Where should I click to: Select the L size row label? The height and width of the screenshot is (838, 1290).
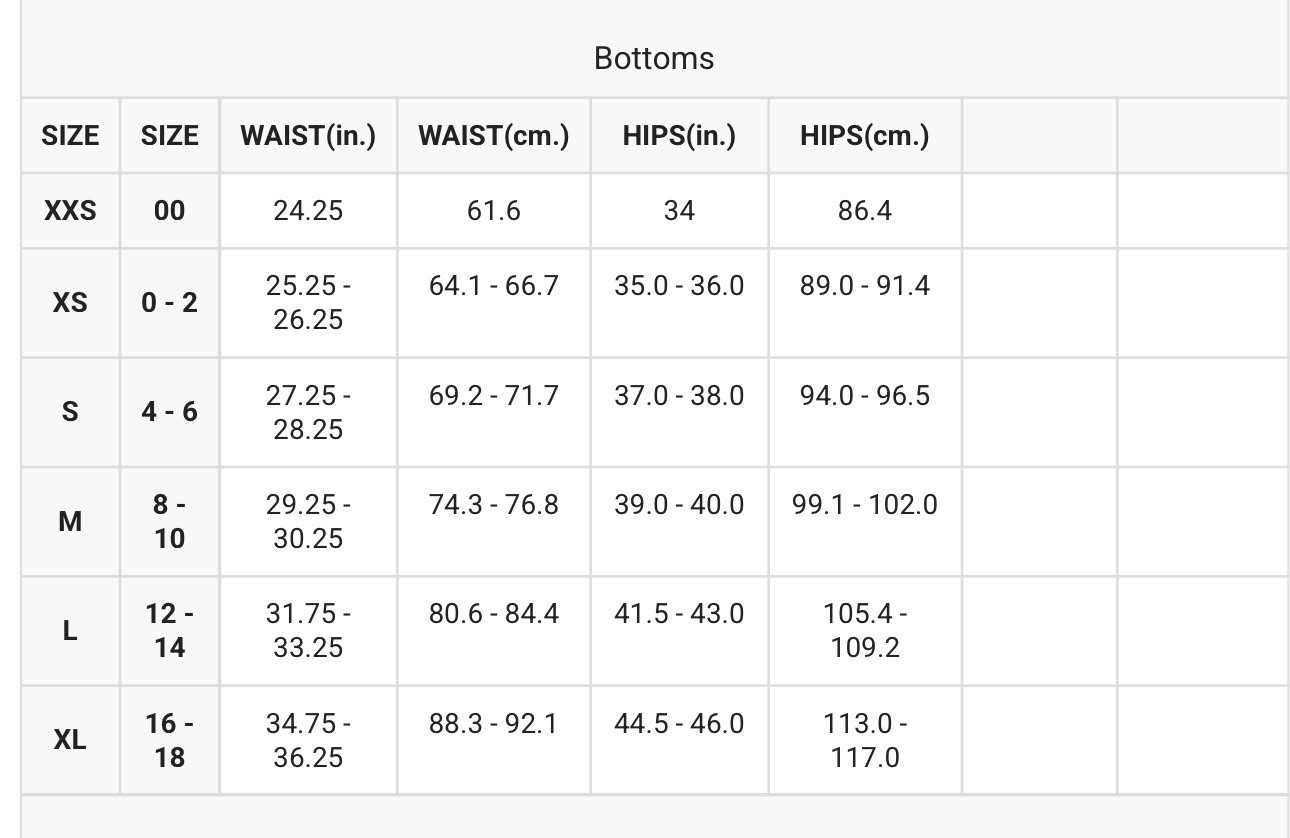click(x=70, y=631)
